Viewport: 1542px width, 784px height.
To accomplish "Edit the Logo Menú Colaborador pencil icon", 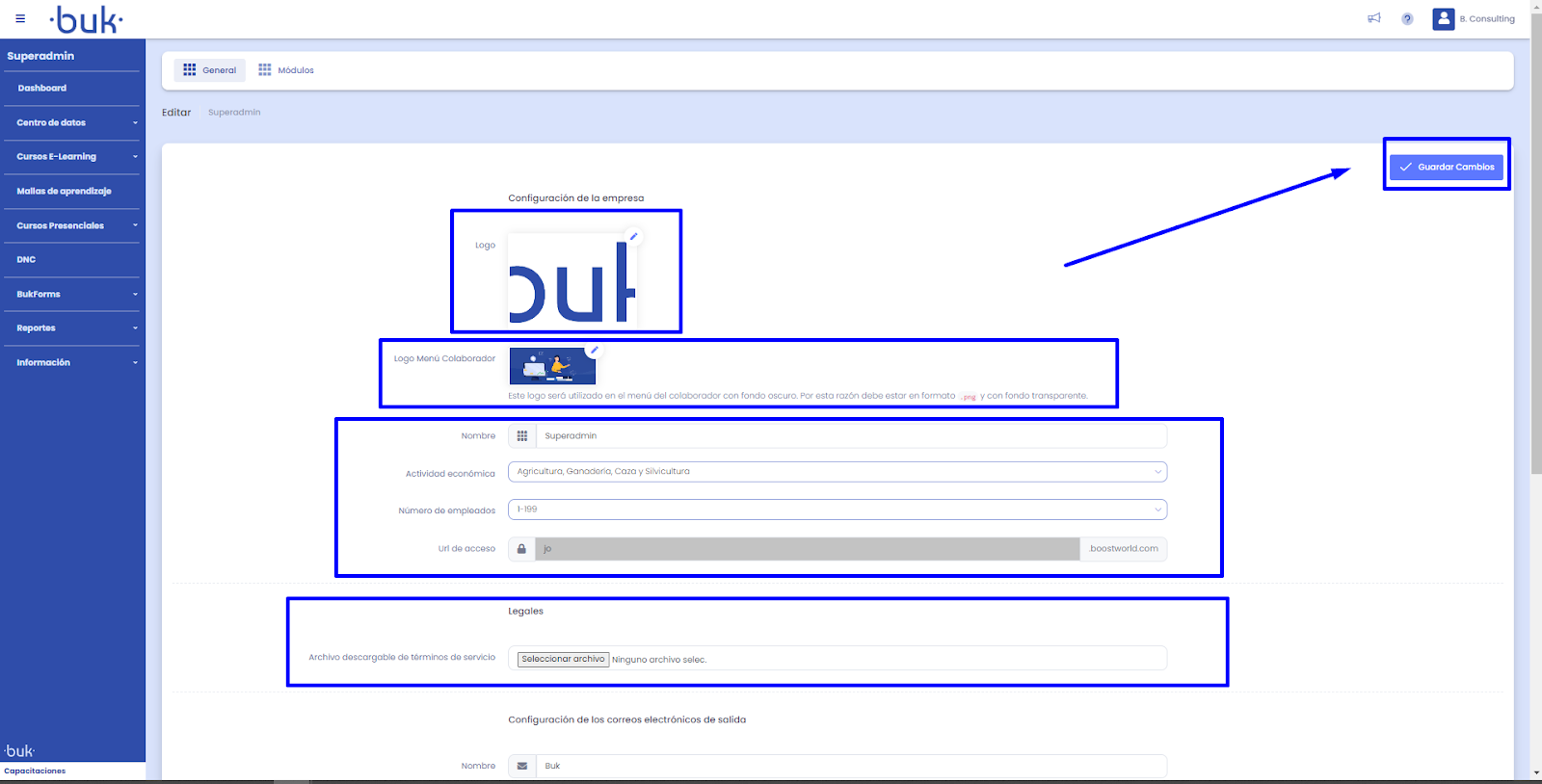I will [595, 351].
